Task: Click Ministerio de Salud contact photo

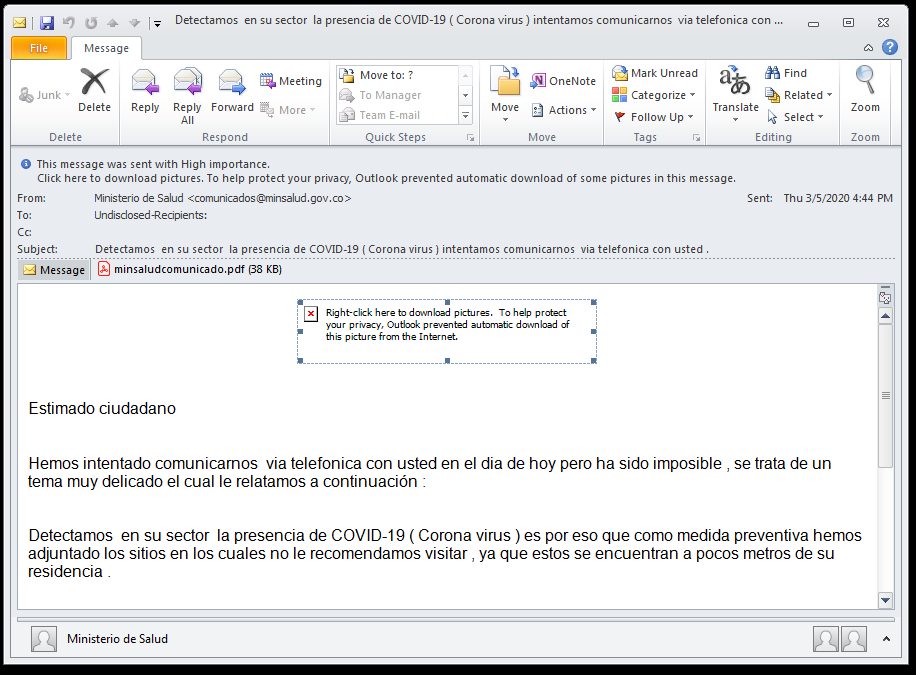Action: coord(44,639)
